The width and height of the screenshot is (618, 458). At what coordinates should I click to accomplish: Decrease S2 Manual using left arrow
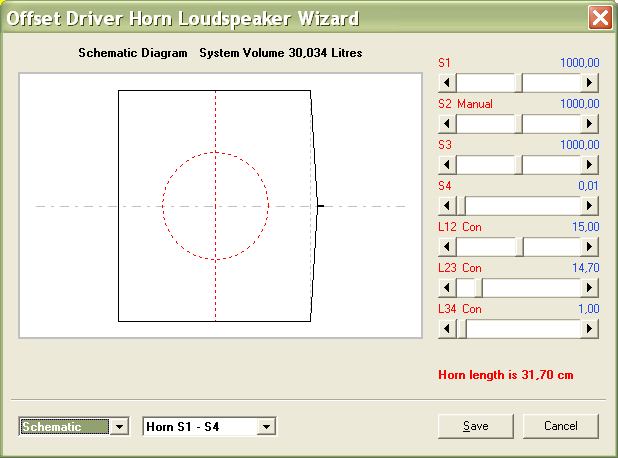(447, 124)
